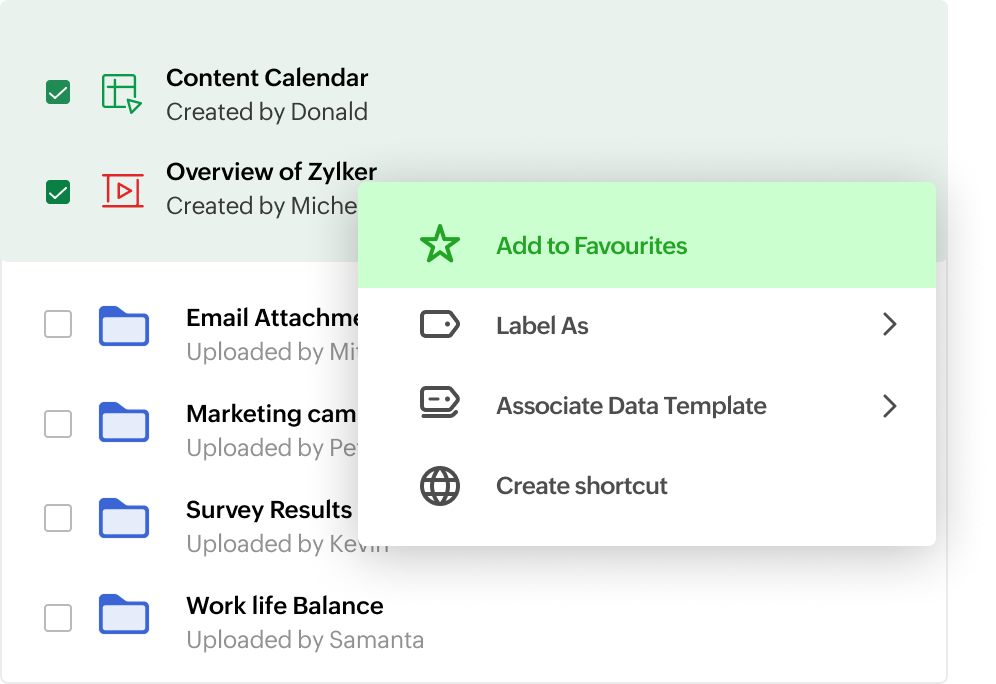Open the Email Attachments folder icon

pyautogui.click(x=124, y=327)
